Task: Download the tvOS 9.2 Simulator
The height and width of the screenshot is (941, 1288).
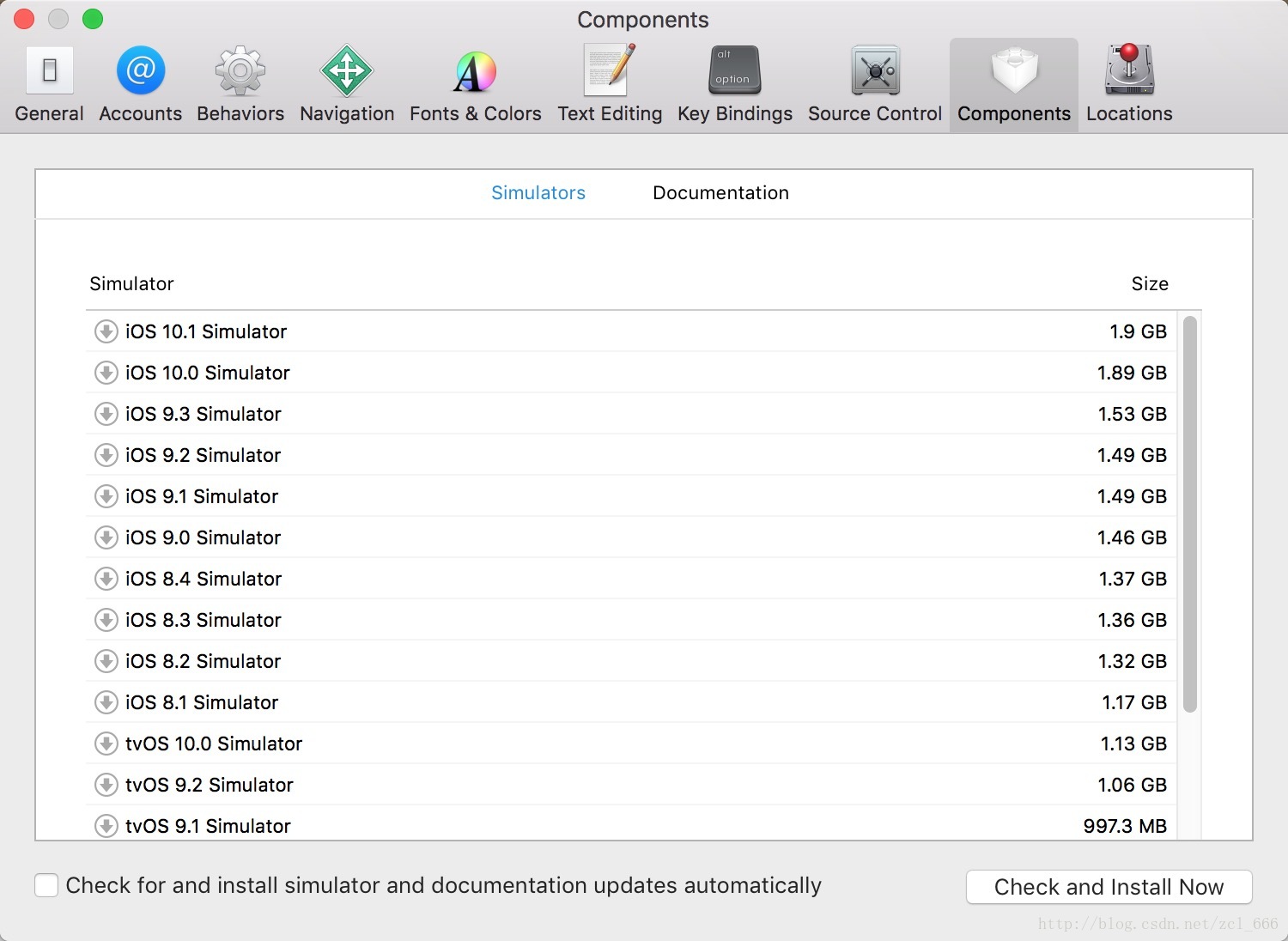Action: tap(106, 785)
